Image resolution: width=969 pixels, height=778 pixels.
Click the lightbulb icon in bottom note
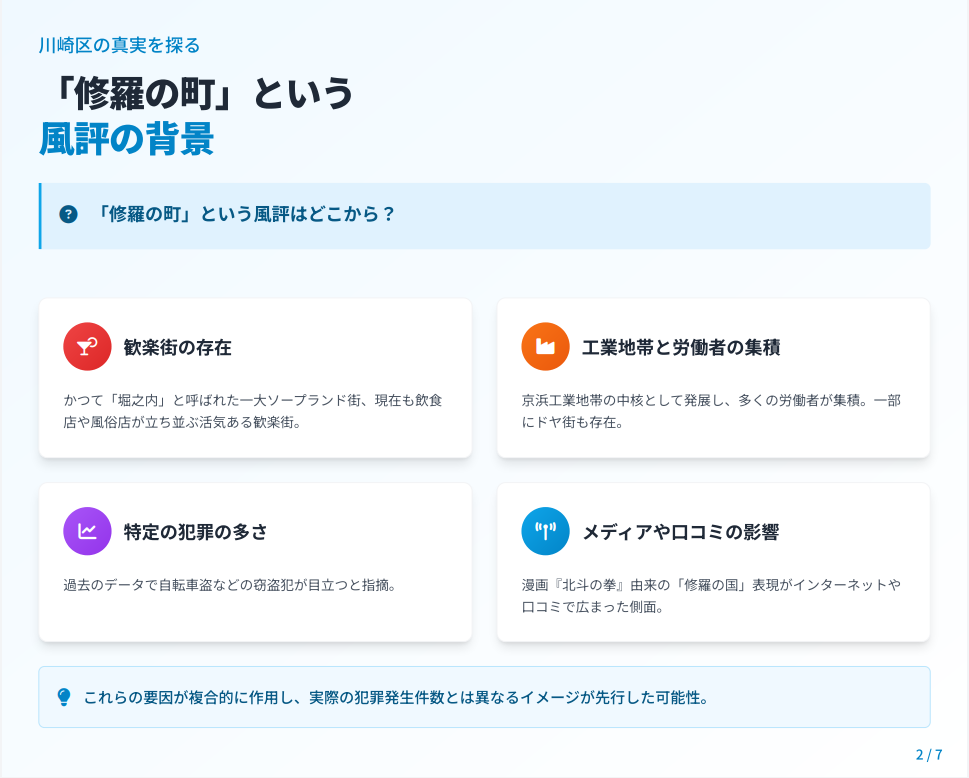[64, 697]
